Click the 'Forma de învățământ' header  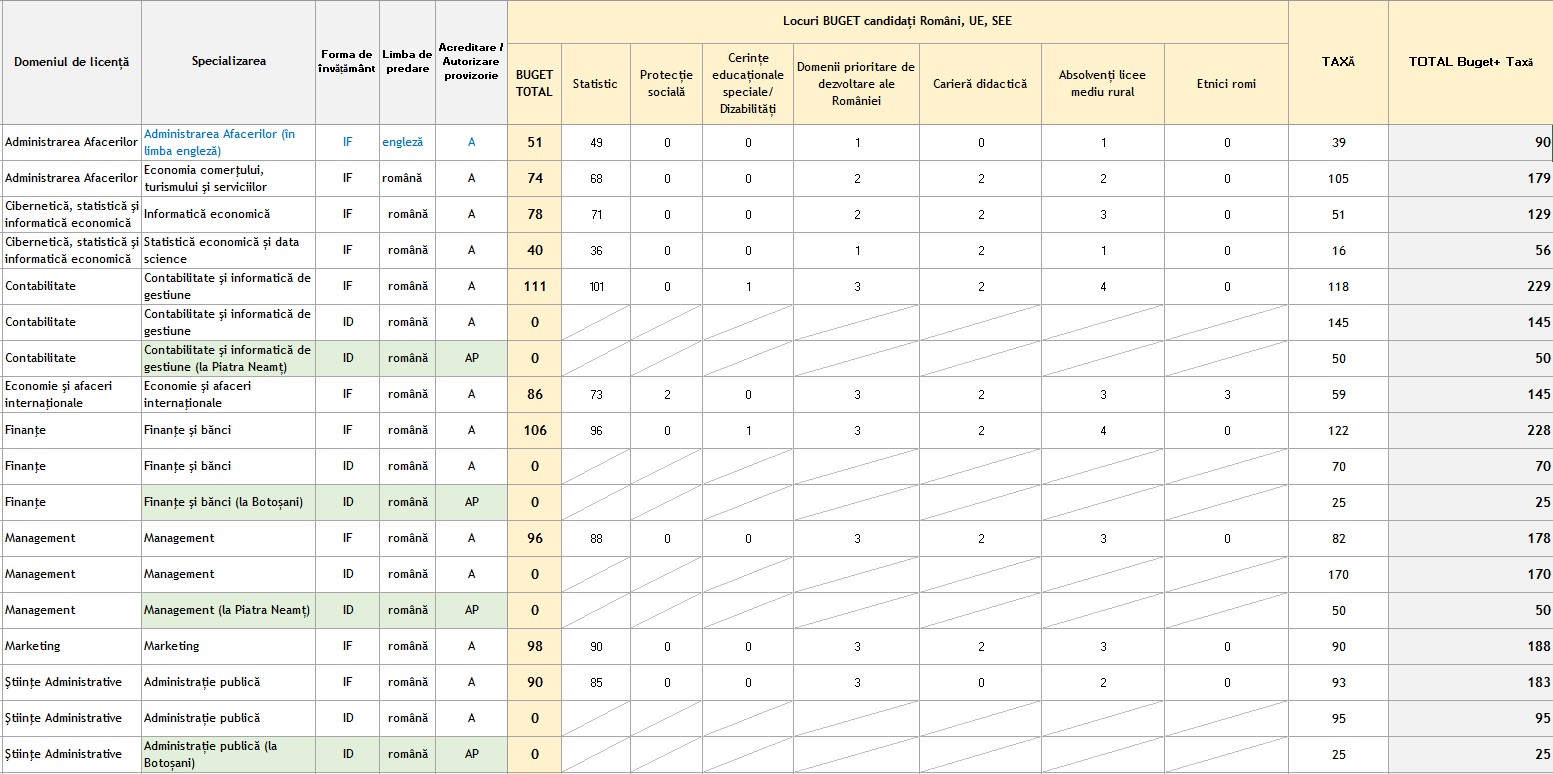tap(348, 62)
